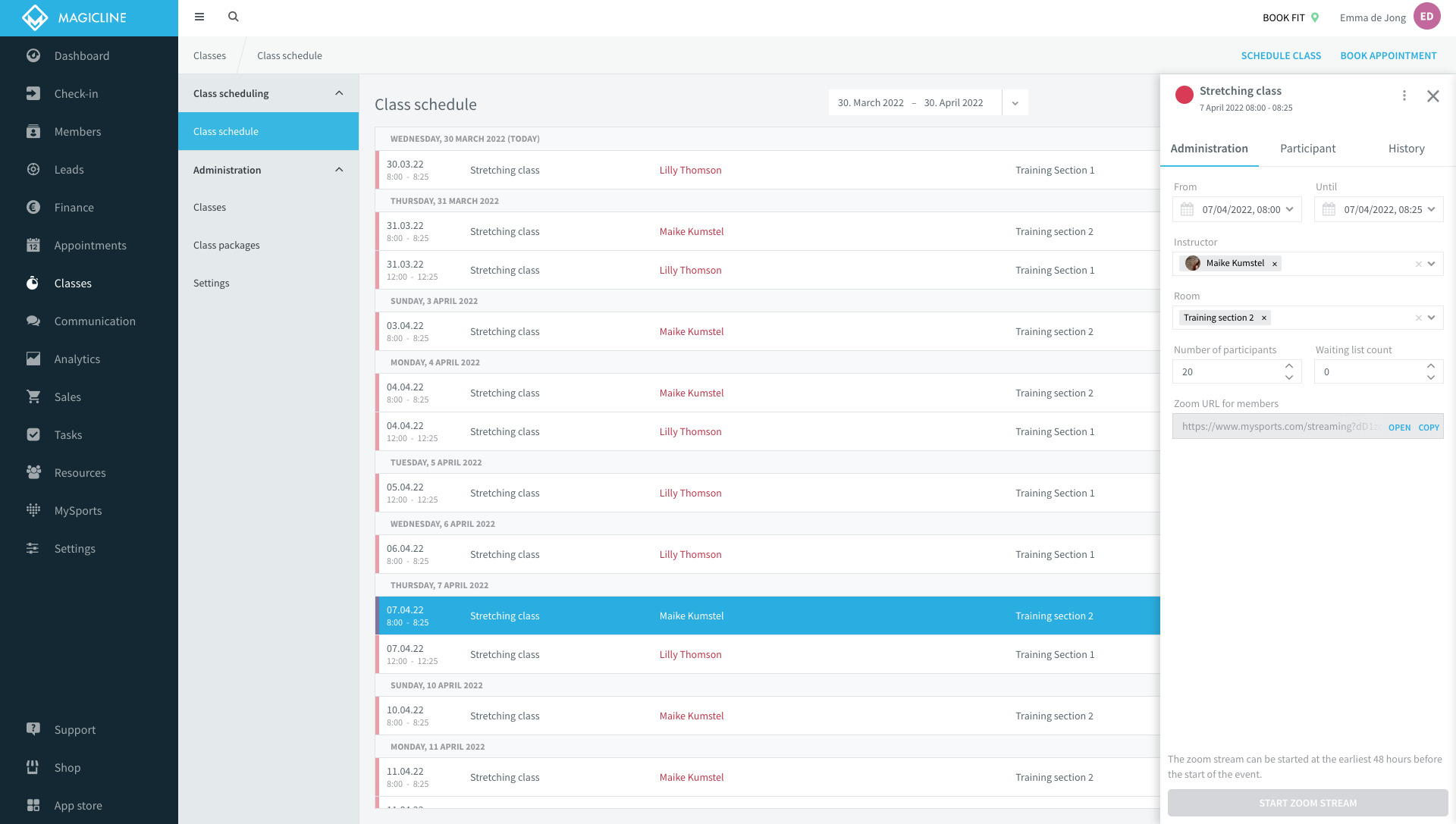Switch to the Participant tab

[1307, 149]
